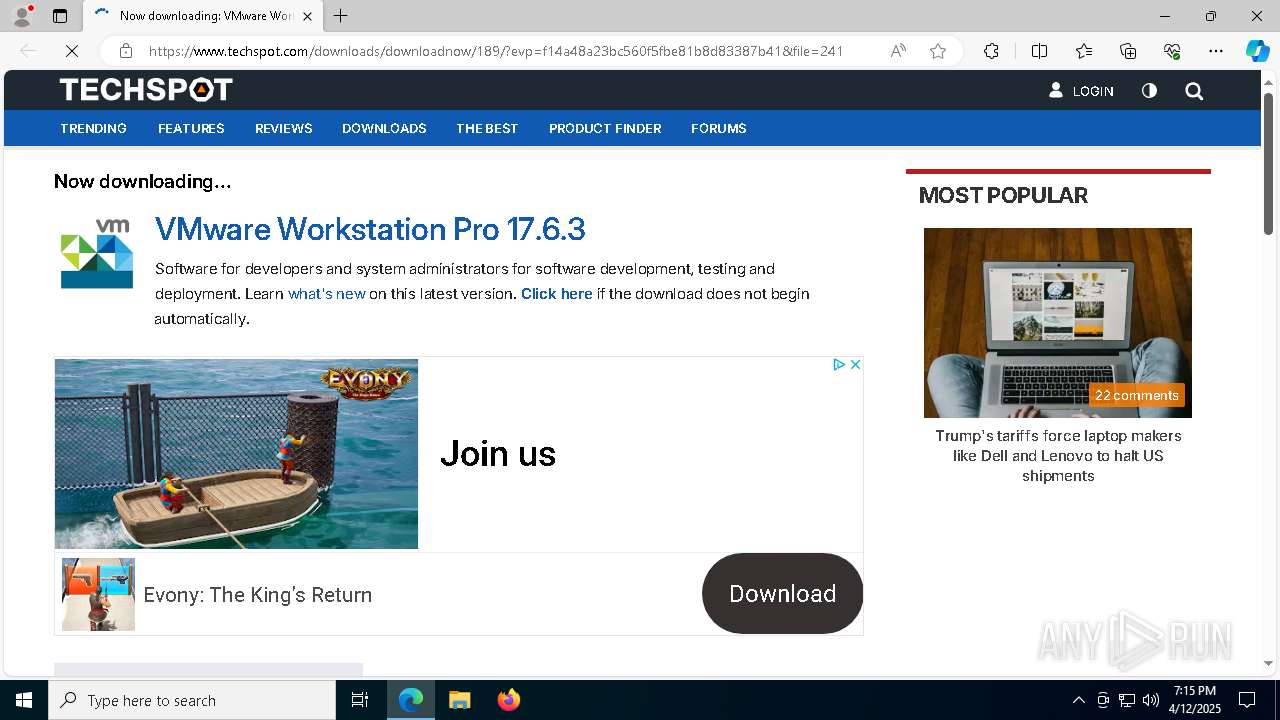Click the small Evony app thumbnail
This screenshot has width=1280, height=720.
tap(98, 594)
